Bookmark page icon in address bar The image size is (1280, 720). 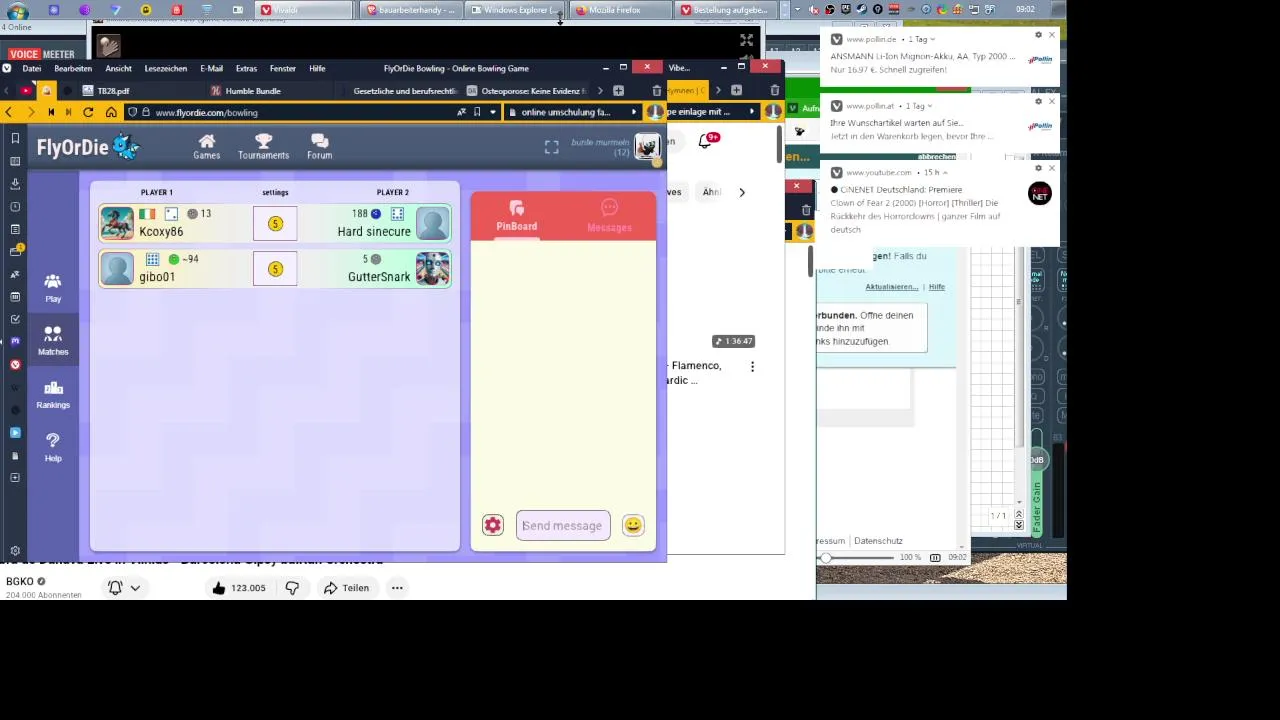[477, 112]
